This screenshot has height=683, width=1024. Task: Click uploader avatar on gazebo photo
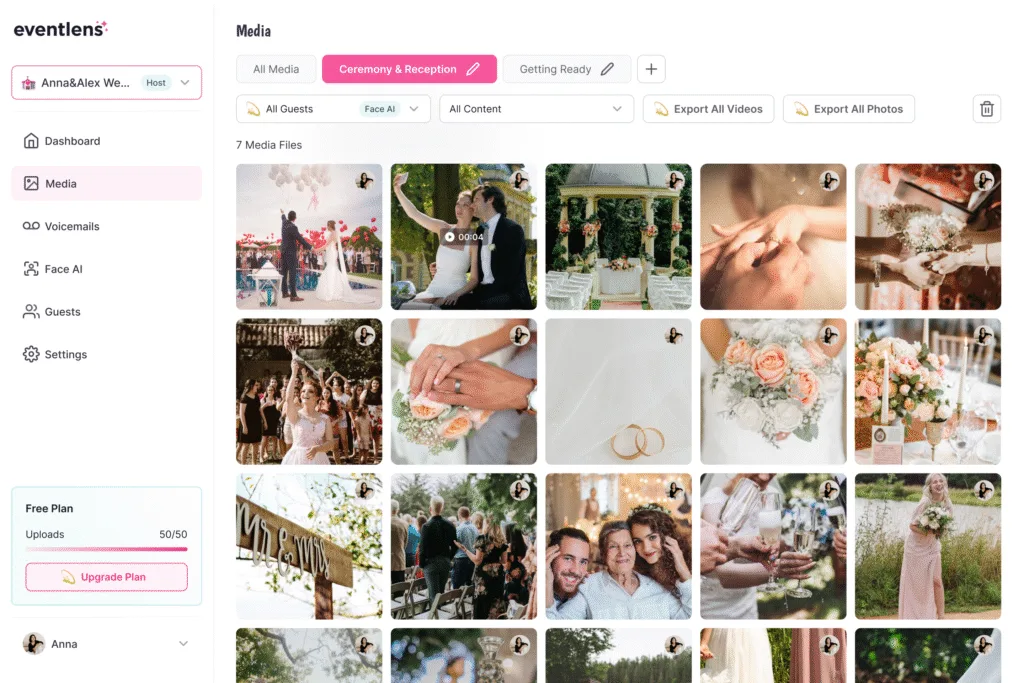pos(675,180)
